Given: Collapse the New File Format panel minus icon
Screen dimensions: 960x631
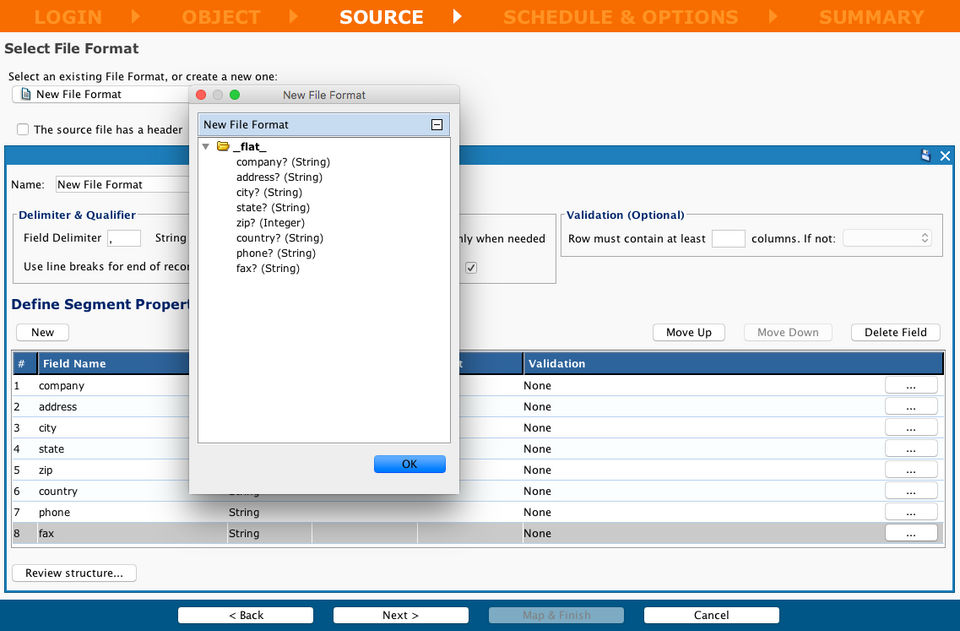Looking at the screenshot, I should point(437,125).
